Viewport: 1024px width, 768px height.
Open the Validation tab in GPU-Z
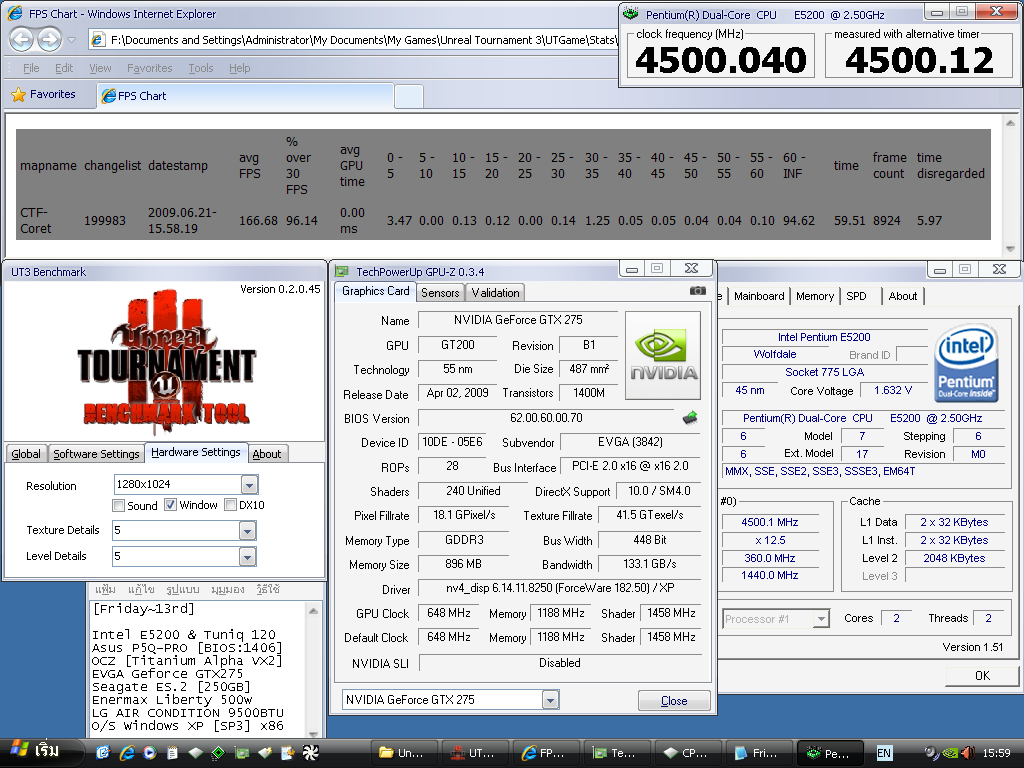(x=495, y=293)
